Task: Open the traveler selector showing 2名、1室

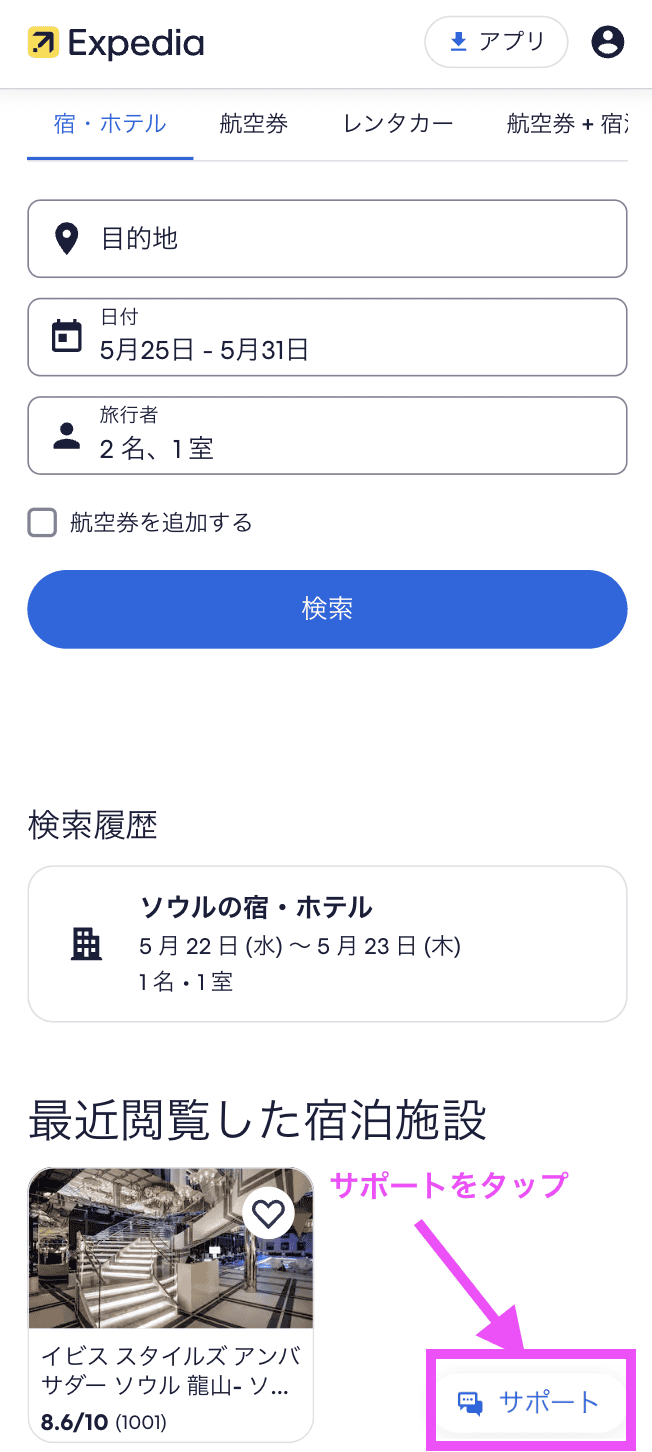Action: (327, 435)
